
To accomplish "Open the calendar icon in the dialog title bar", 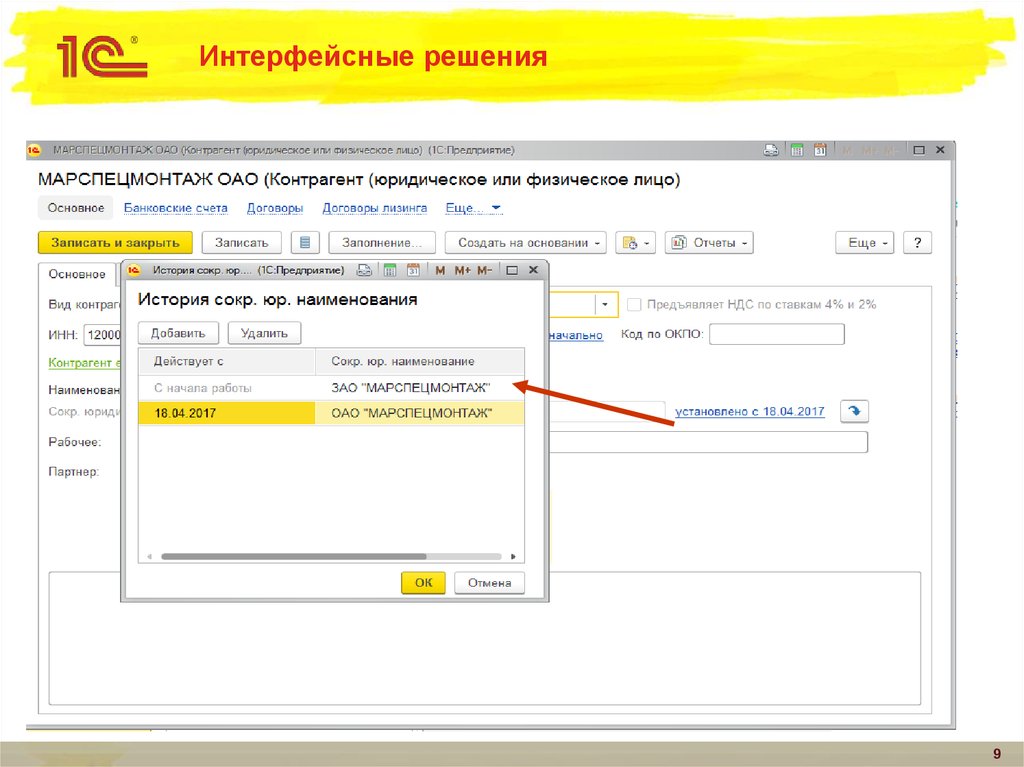I will [413, 270].
